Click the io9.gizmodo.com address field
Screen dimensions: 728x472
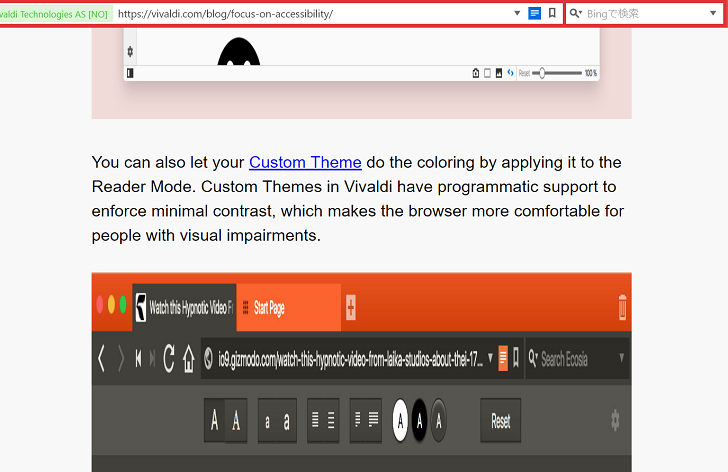(351, 359)
